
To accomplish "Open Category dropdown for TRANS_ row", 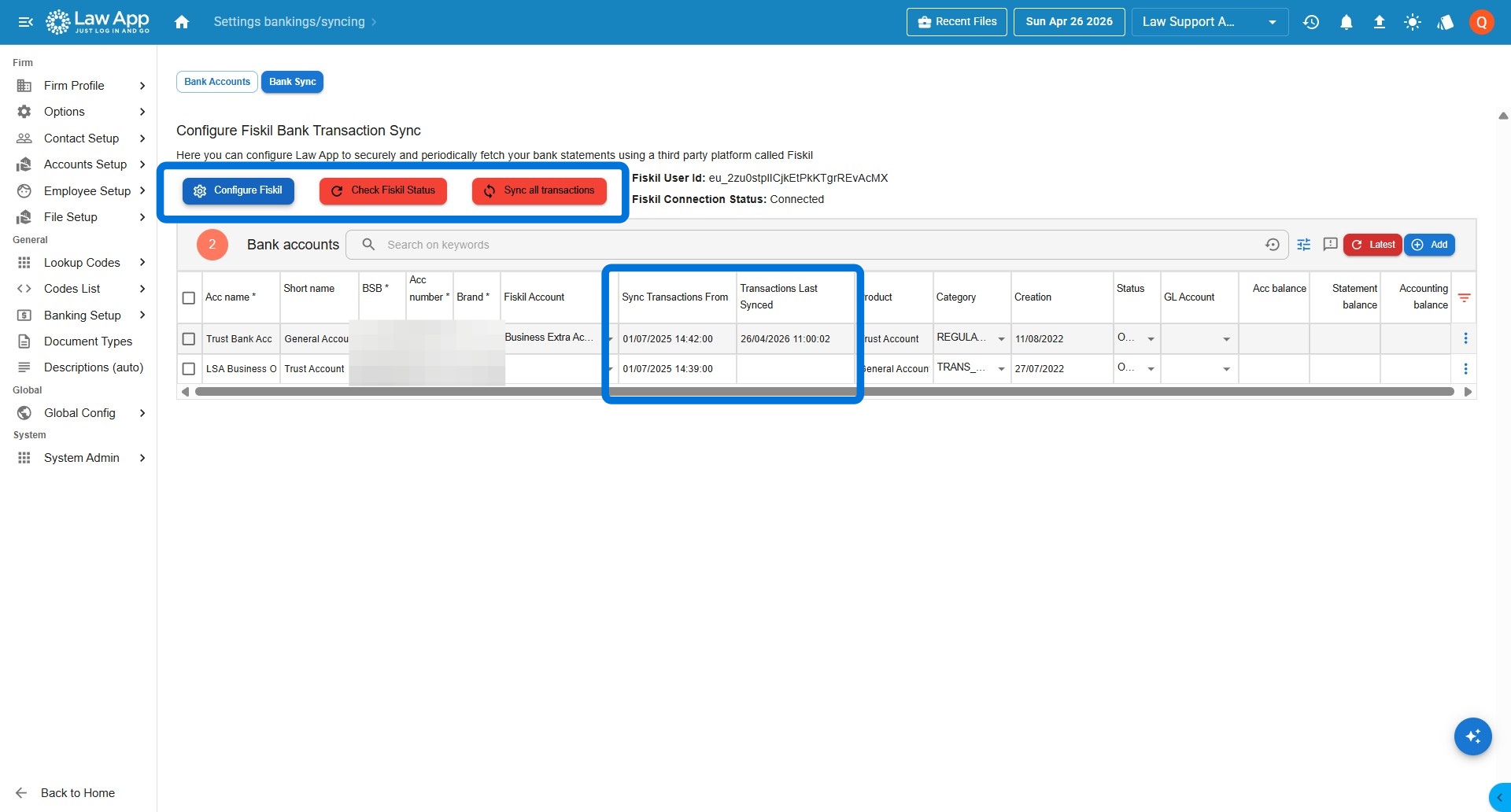I will 1001,369.
